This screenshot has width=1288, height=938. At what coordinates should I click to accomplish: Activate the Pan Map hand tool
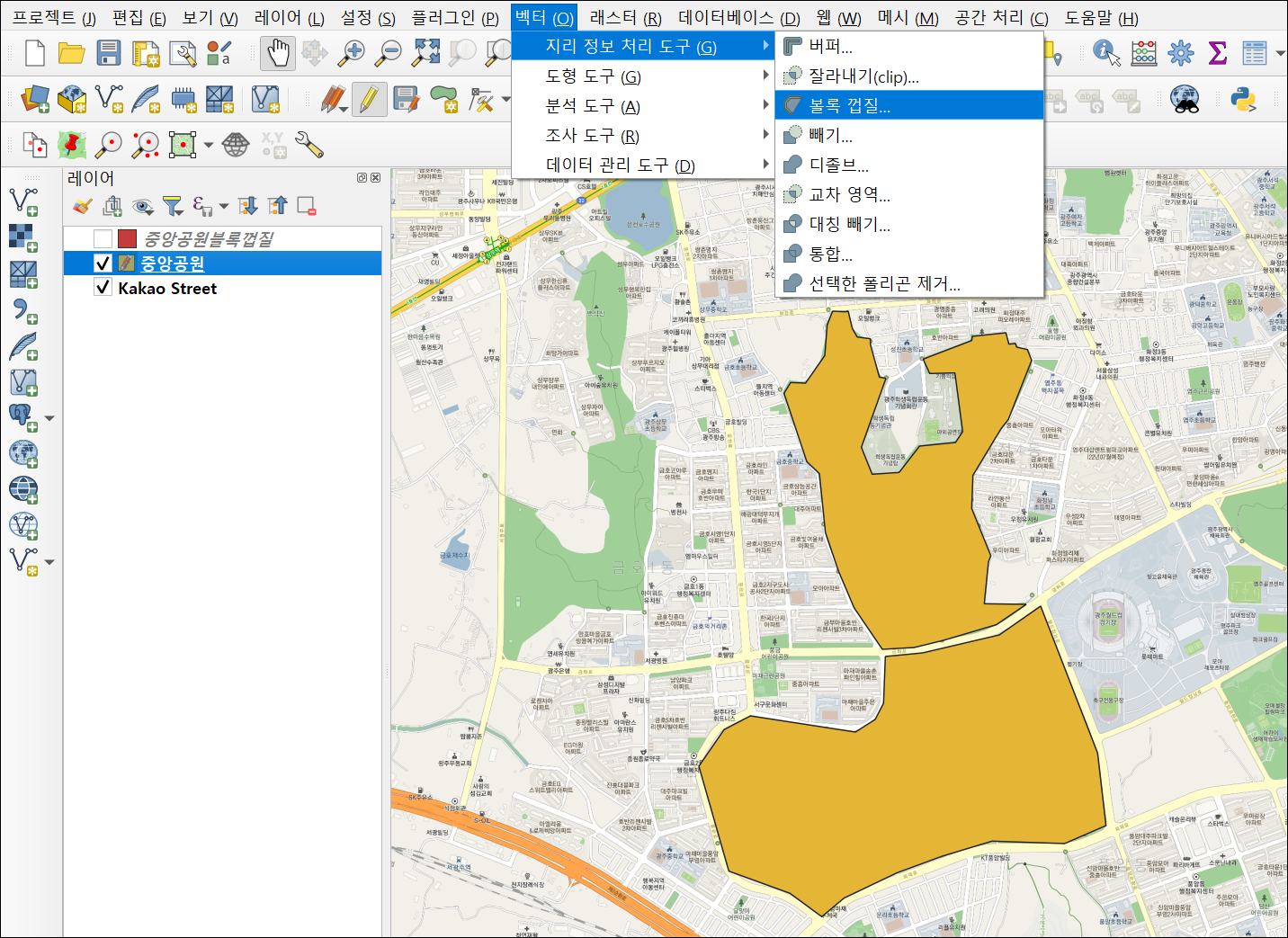point(278,53)
